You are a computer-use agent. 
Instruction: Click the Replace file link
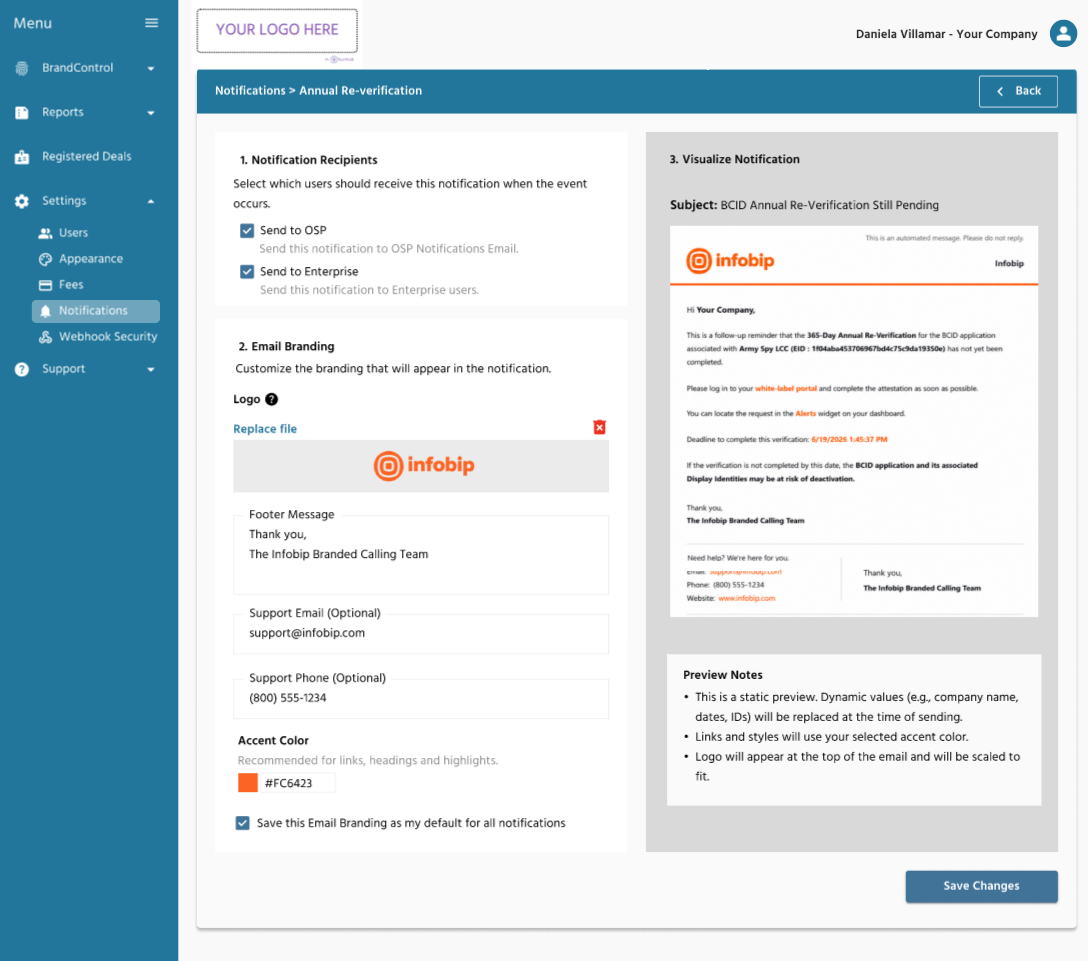265,429
